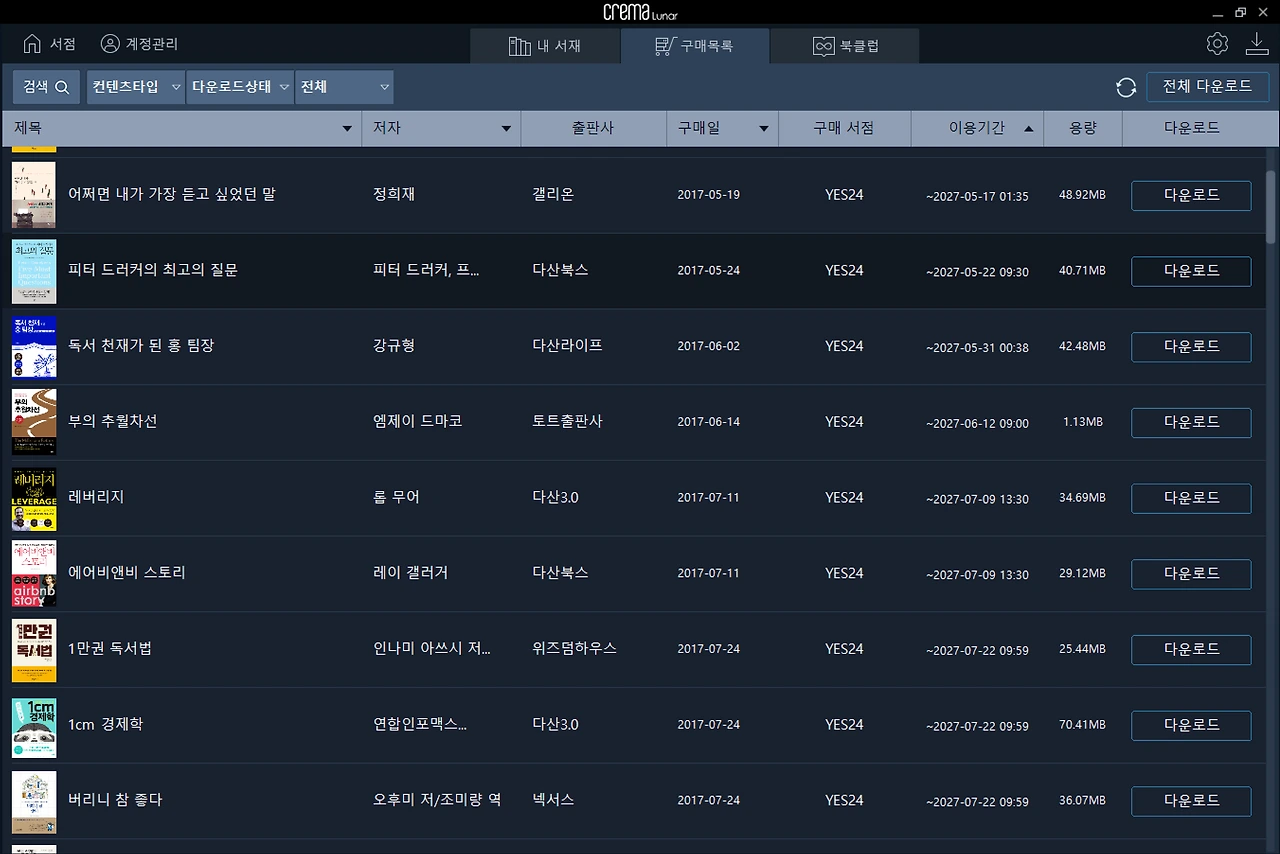Select cover thumbnail of 부의 추월차선
Screen dimensions: 1280x854
[34, 422]
